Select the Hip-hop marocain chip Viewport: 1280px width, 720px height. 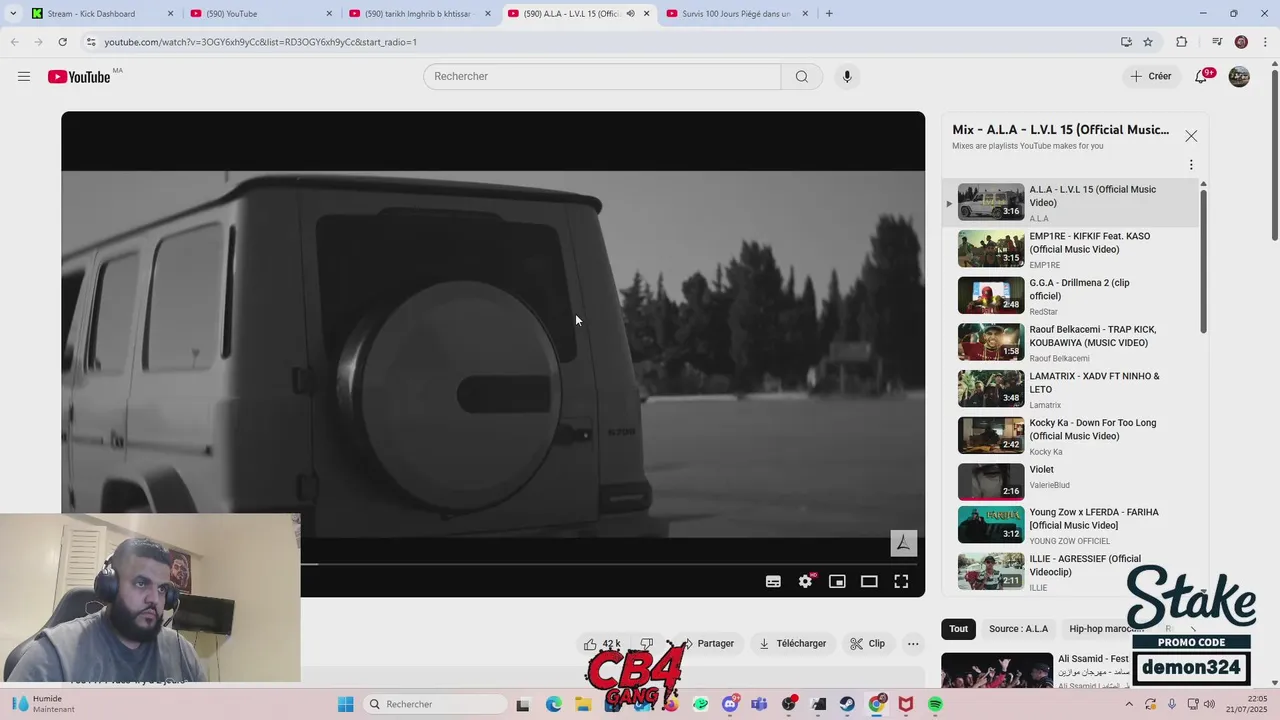tap(1106, 629)
